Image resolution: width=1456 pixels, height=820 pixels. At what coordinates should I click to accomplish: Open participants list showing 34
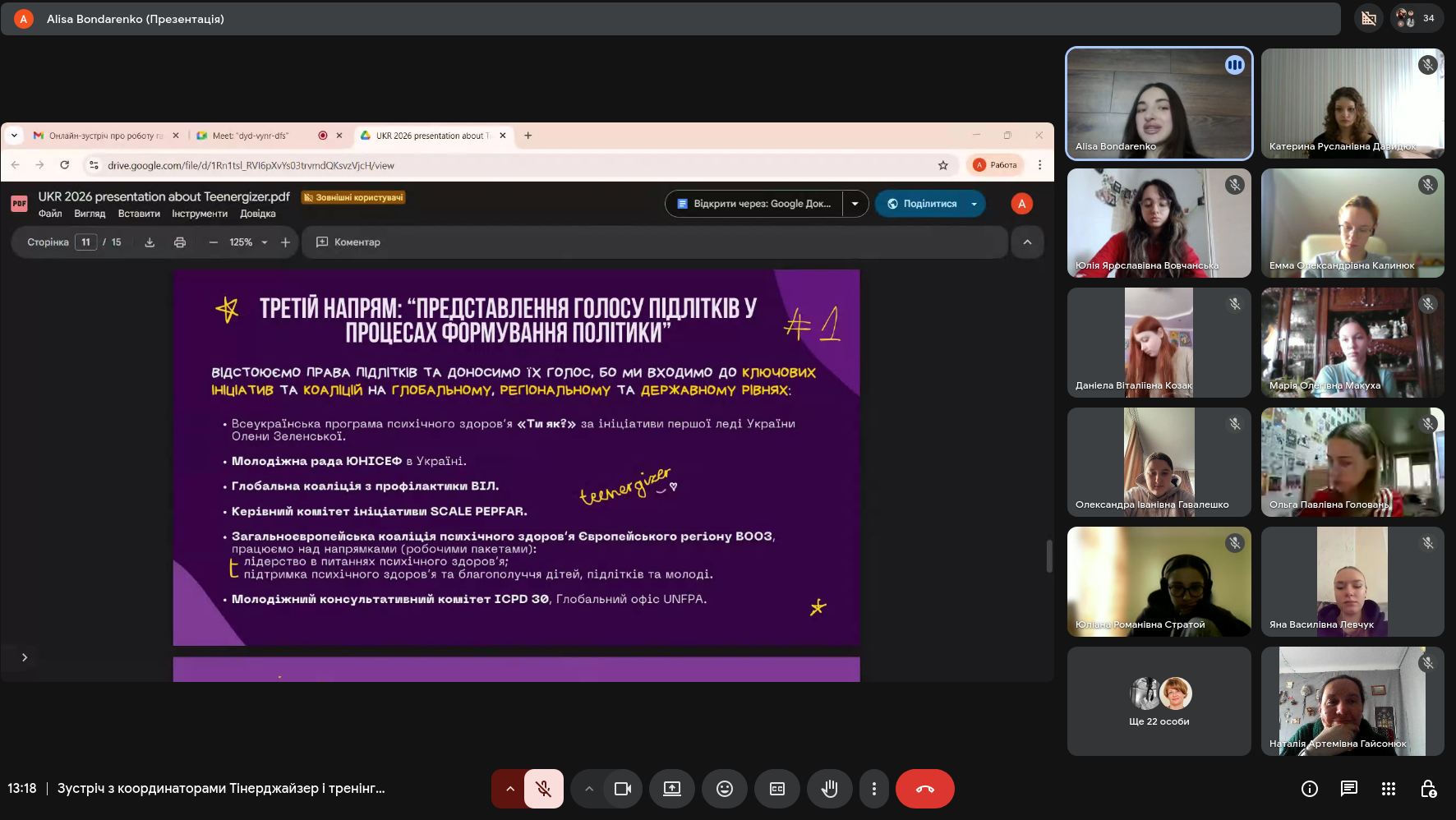pyautogui.click(x=1417, y=18)
